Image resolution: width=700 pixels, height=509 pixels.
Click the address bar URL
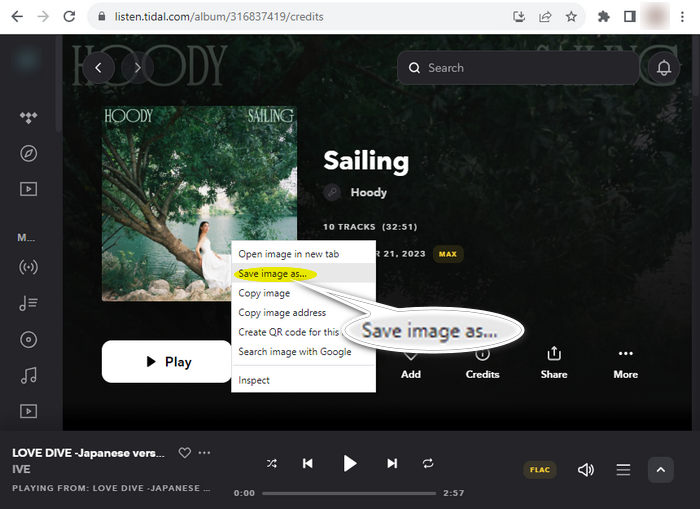point(219,17)
